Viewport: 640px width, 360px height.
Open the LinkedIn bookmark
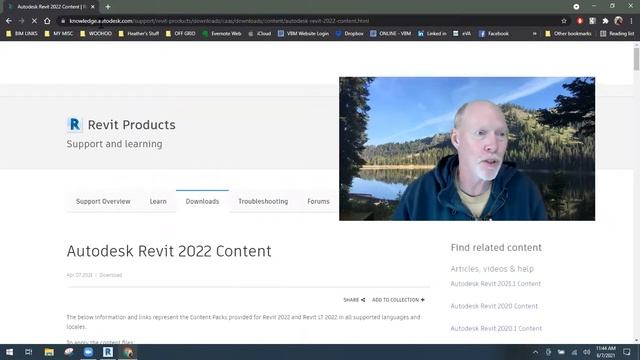pyautogui.click(x=432, y=33)
